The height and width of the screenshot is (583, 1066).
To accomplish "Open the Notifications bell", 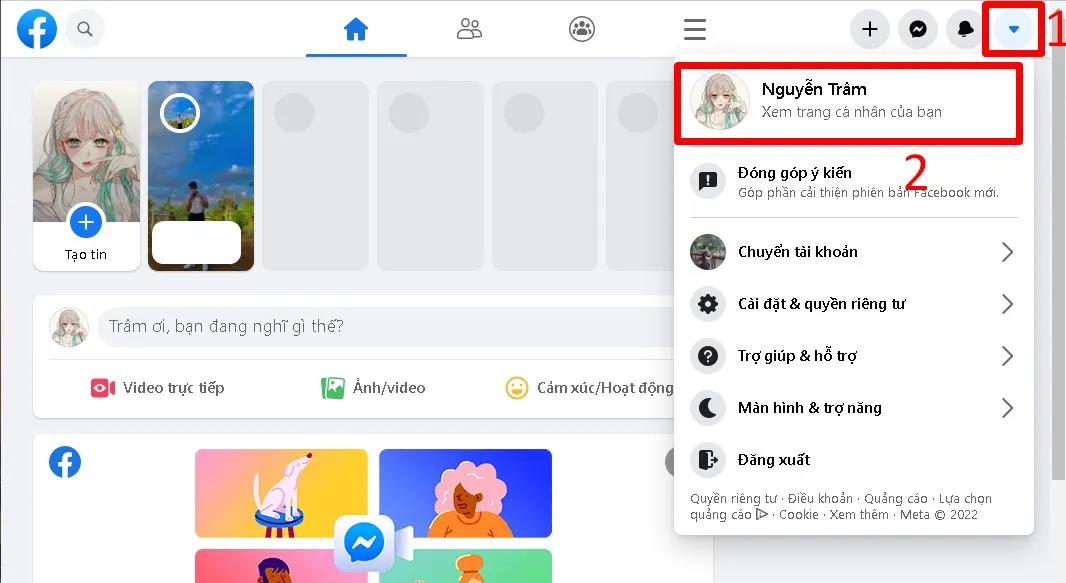I will coord(963,29).
